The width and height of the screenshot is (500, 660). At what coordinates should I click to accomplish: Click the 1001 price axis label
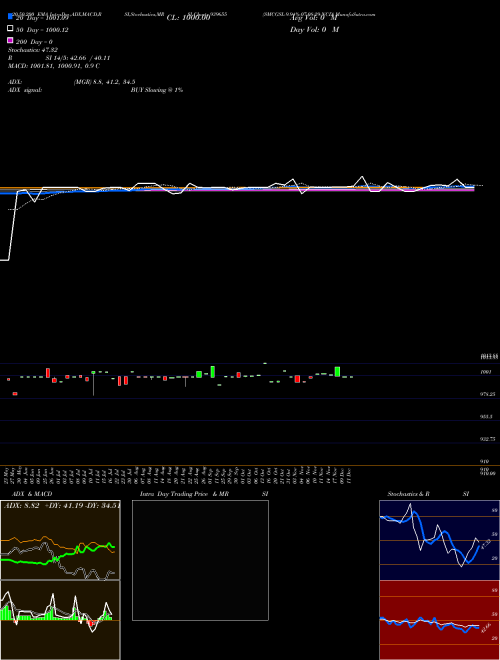pyautogui.click(x=486, y=372)
